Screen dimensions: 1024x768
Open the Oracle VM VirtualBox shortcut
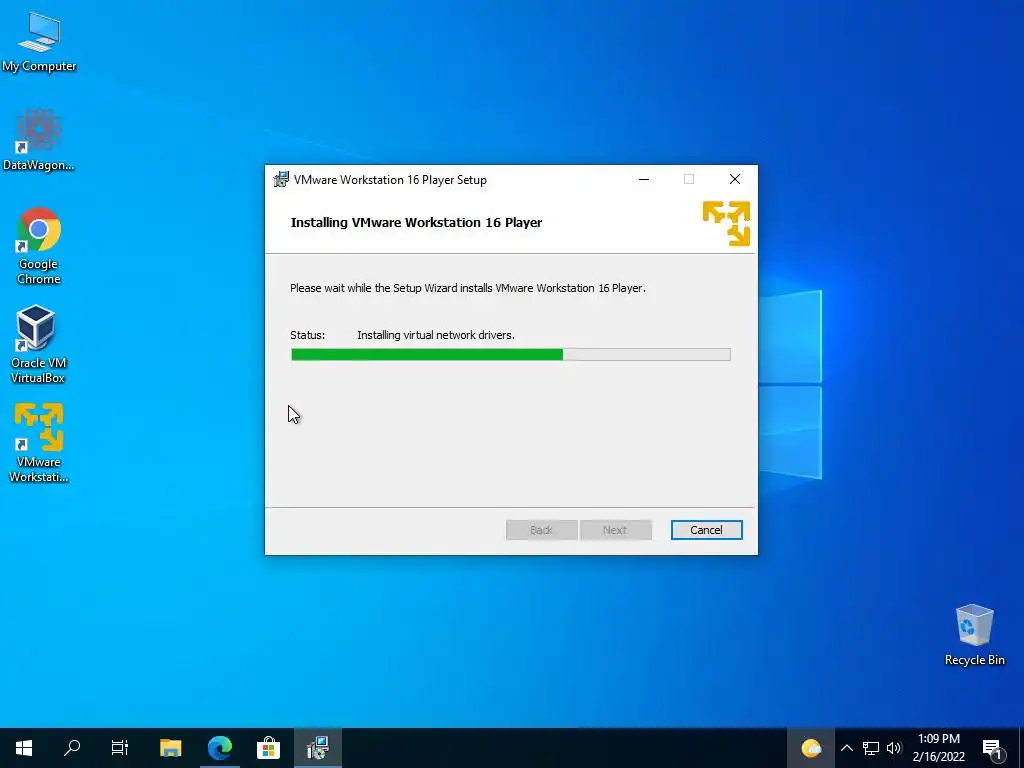pos(37,344)
